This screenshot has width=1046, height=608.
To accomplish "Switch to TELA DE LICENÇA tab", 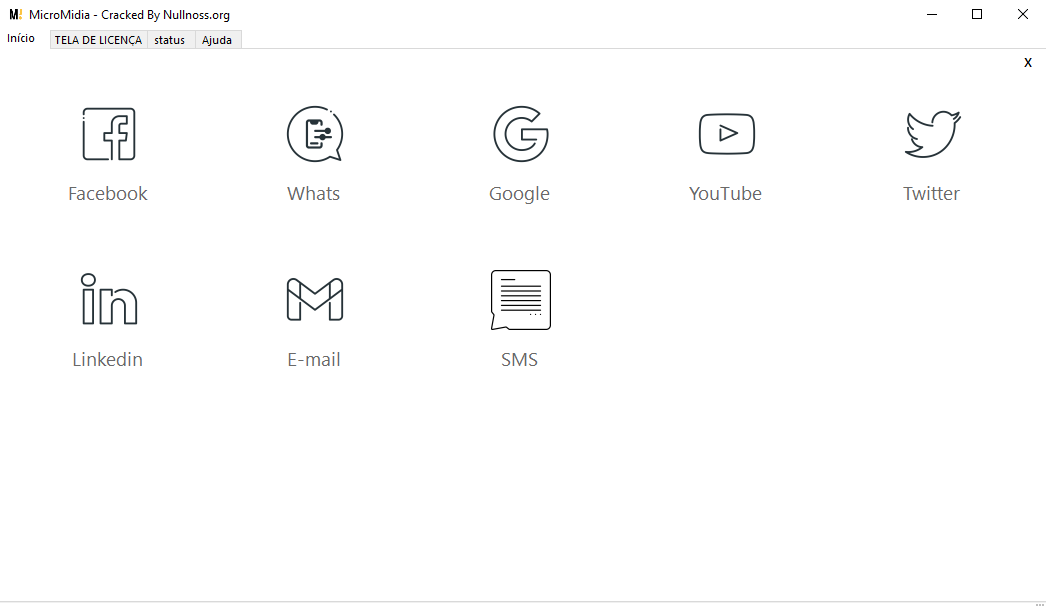I will pos(98,40).
